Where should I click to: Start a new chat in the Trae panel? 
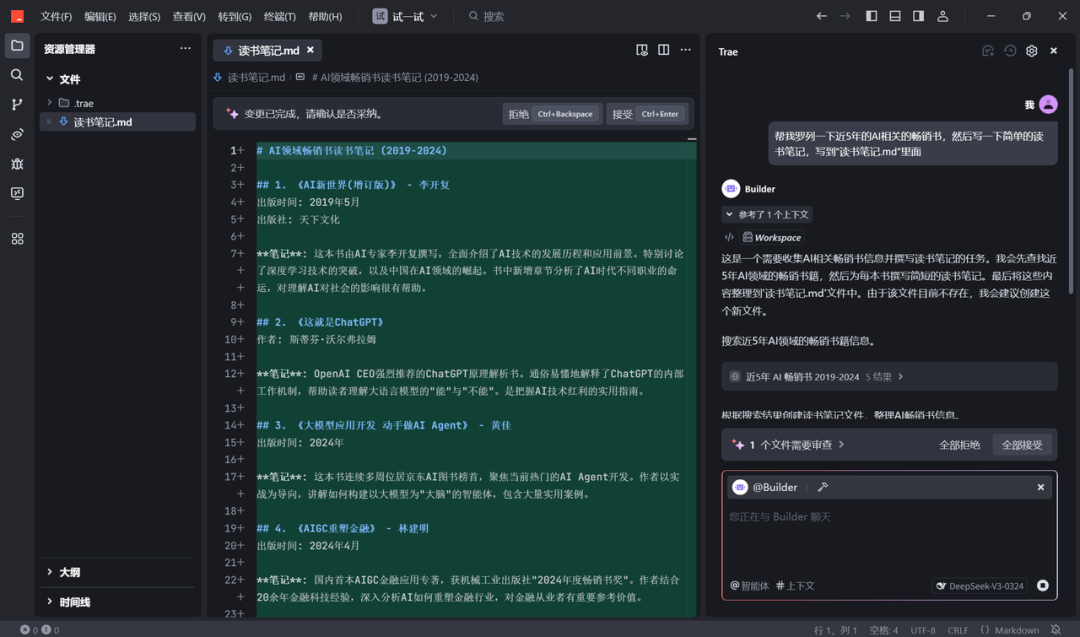coord(988,51)
